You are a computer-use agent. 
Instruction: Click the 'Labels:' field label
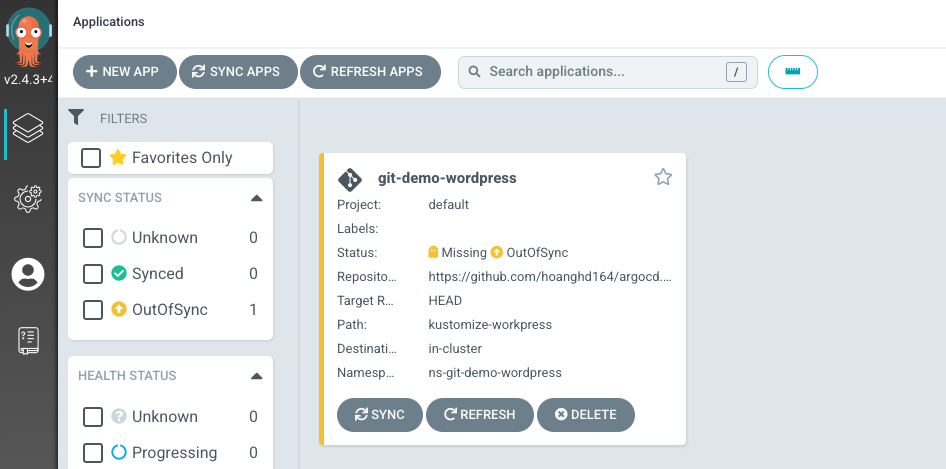[x=358, y=229]
